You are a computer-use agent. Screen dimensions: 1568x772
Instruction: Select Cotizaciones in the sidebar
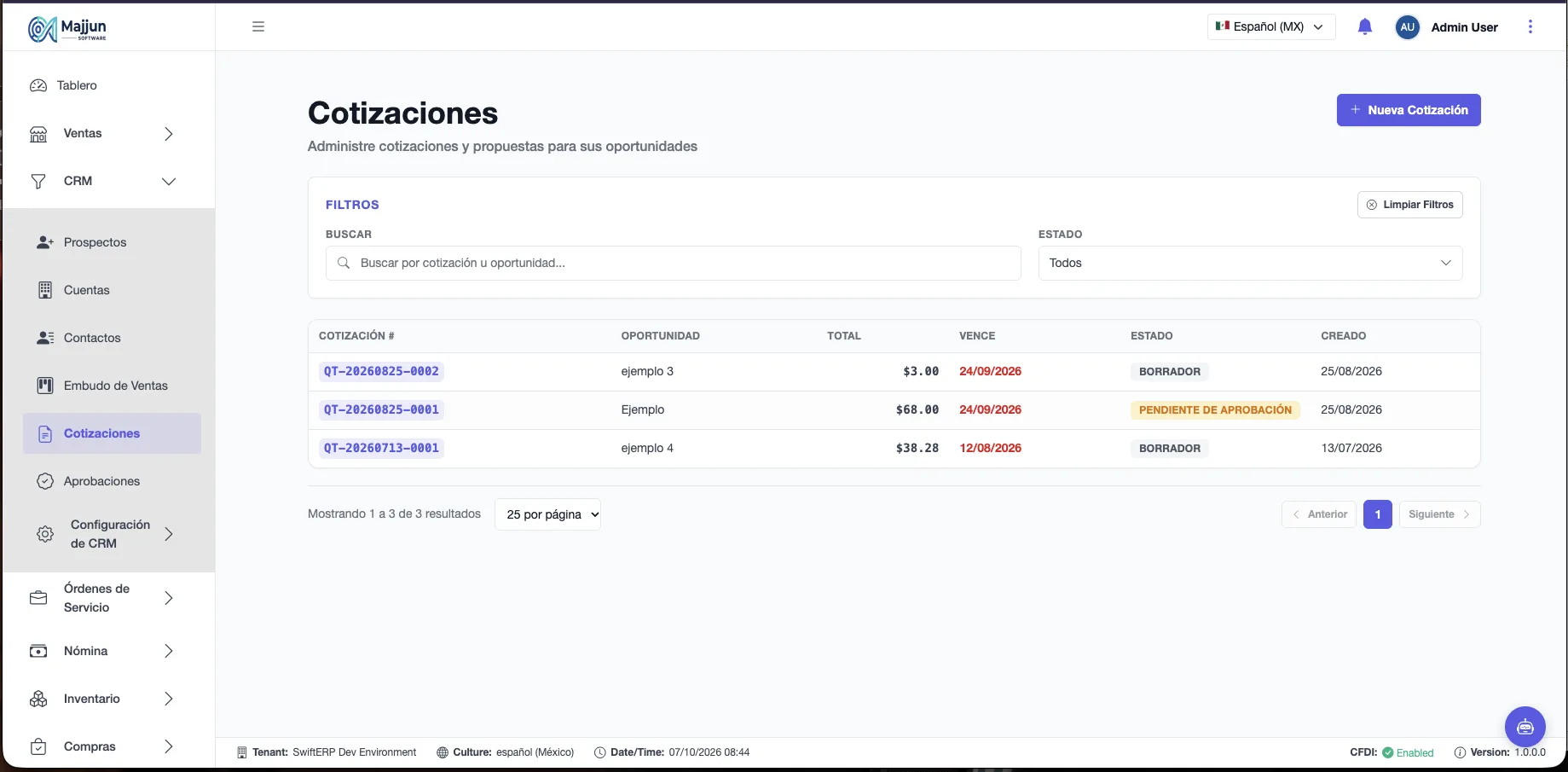click(x=112, y=433)
